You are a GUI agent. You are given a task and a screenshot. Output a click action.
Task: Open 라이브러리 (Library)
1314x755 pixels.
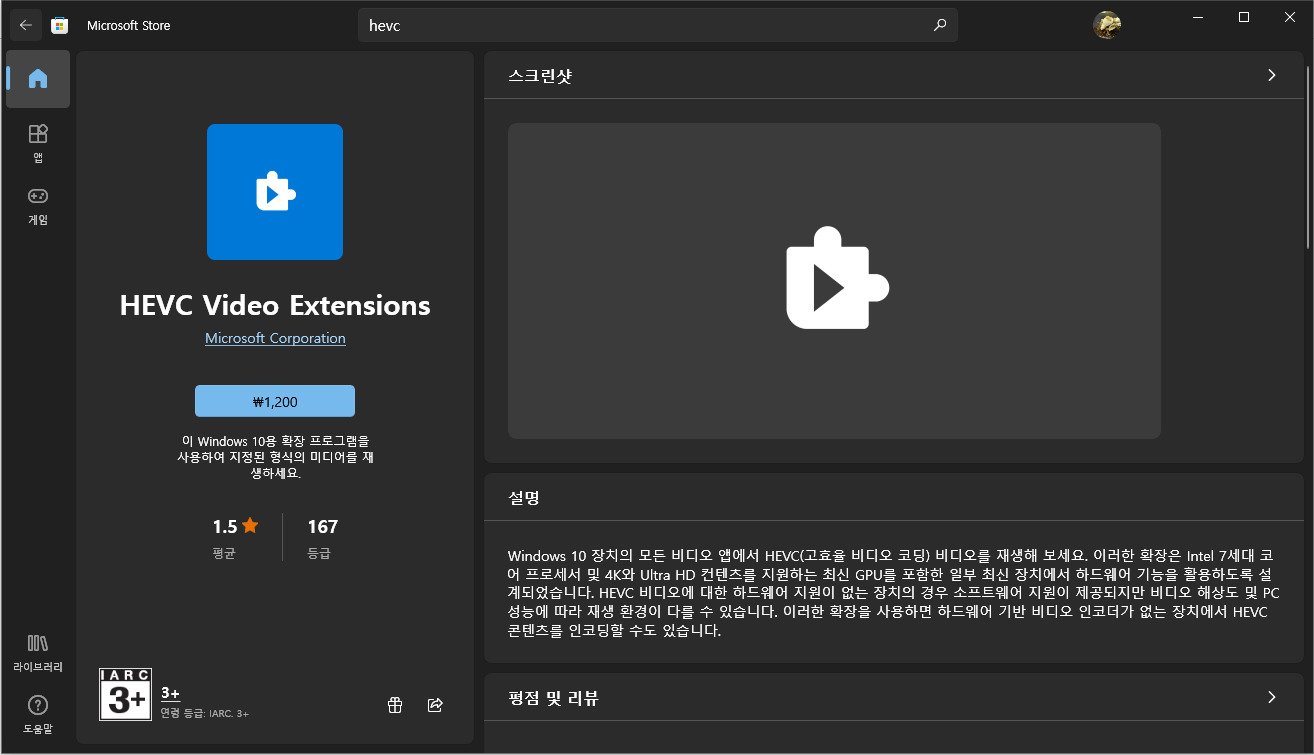(x=38, y=652)
